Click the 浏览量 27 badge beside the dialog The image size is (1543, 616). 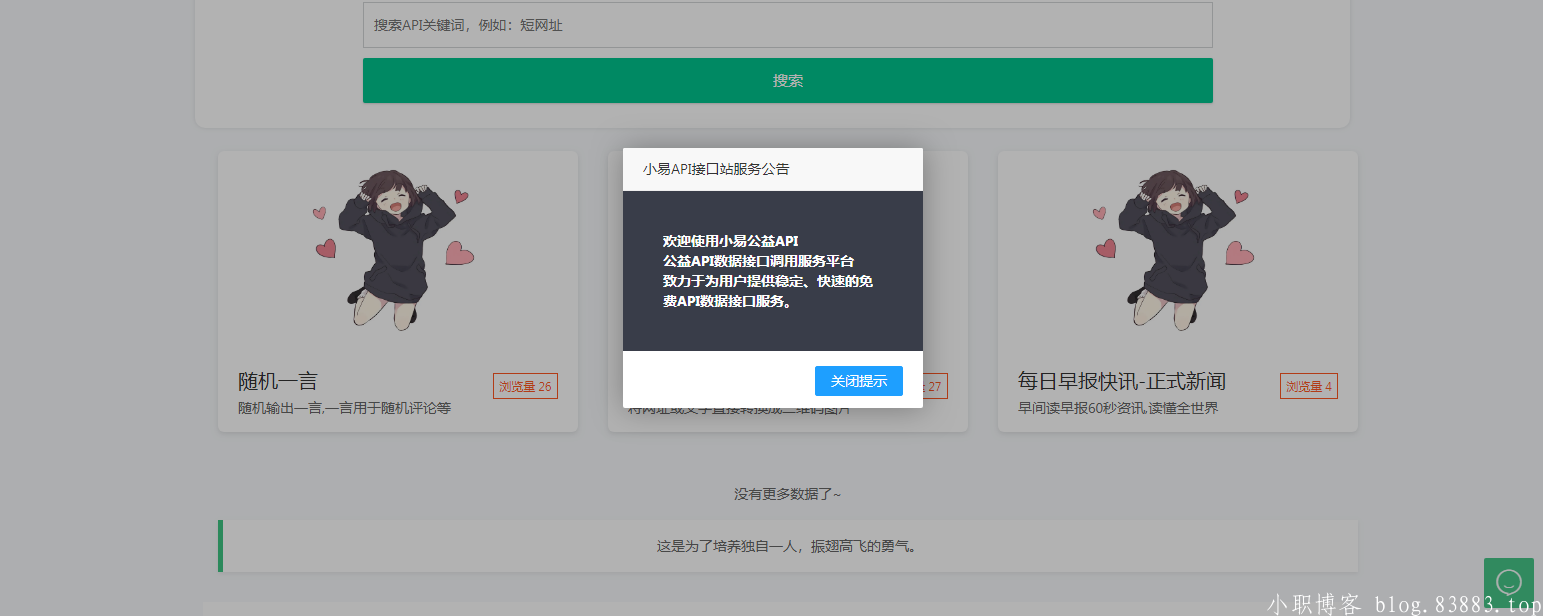(935, 386)
